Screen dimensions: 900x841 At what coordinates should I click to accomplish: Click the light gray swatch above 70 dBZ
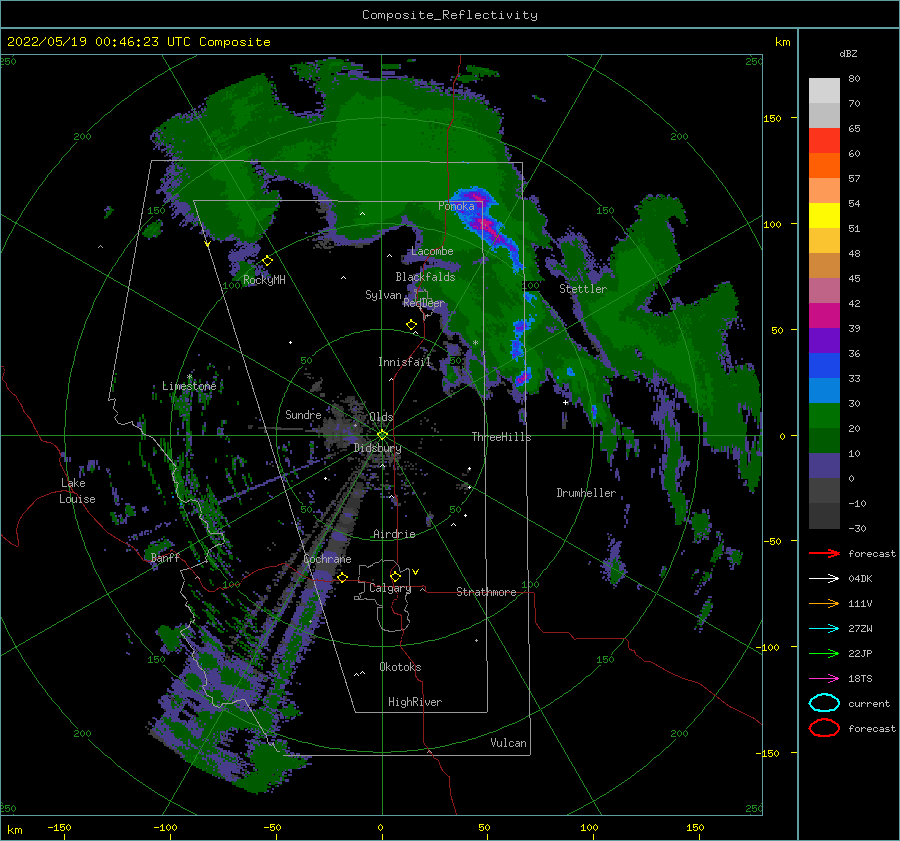pyautogui.click(x=824, y=91)
